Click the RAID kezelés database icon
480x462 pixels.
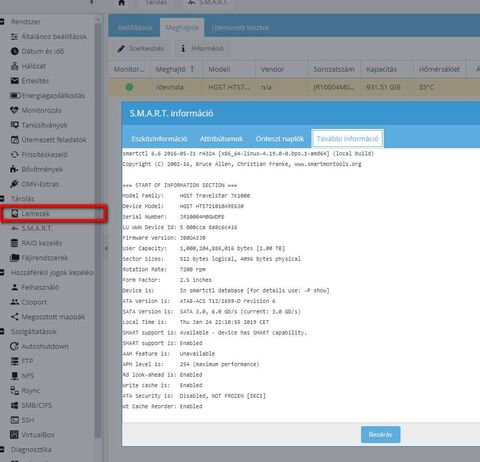click(14, 243)
